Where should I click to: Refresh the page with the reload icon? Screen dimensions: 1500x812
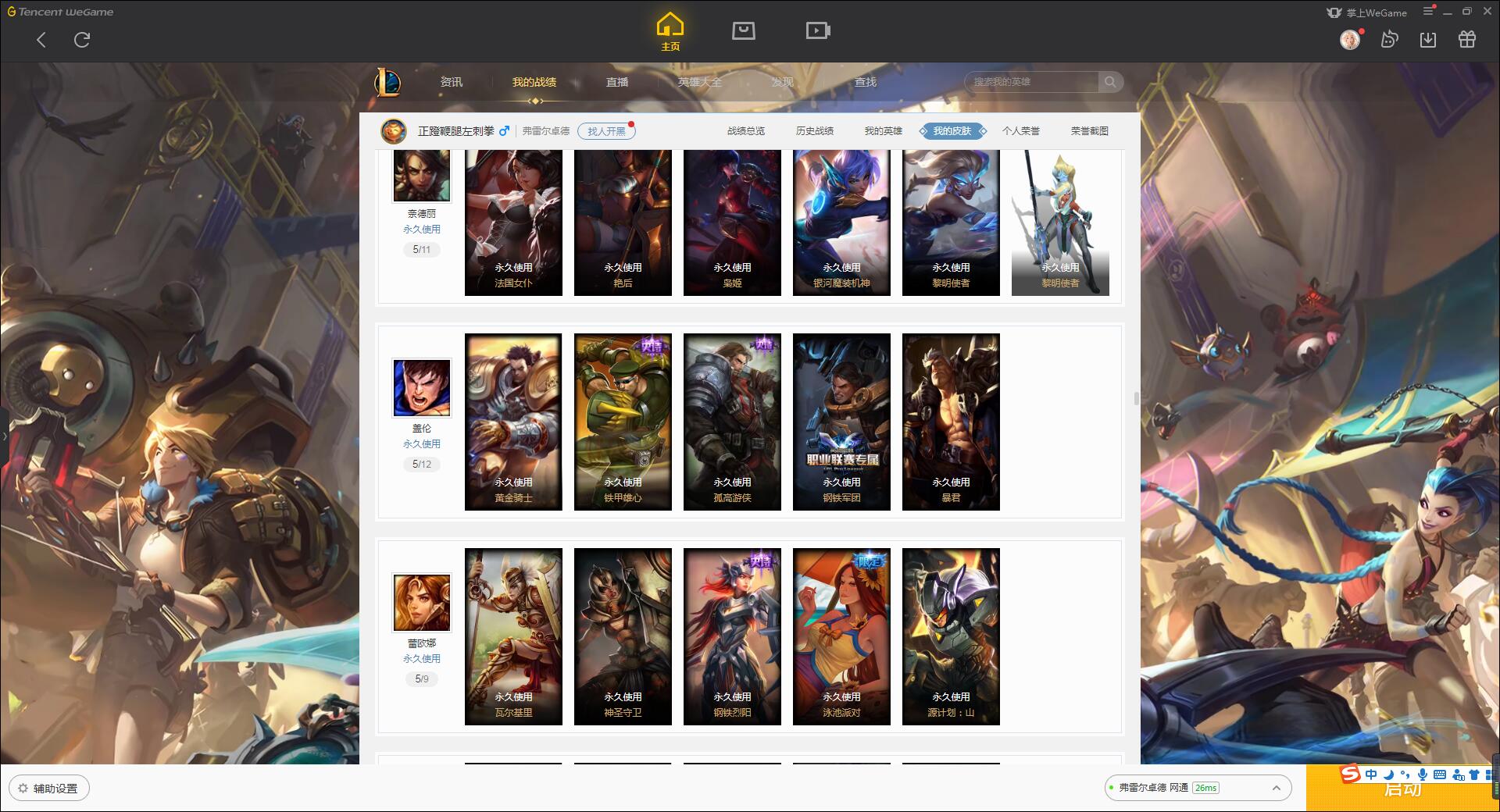[82, 40]
